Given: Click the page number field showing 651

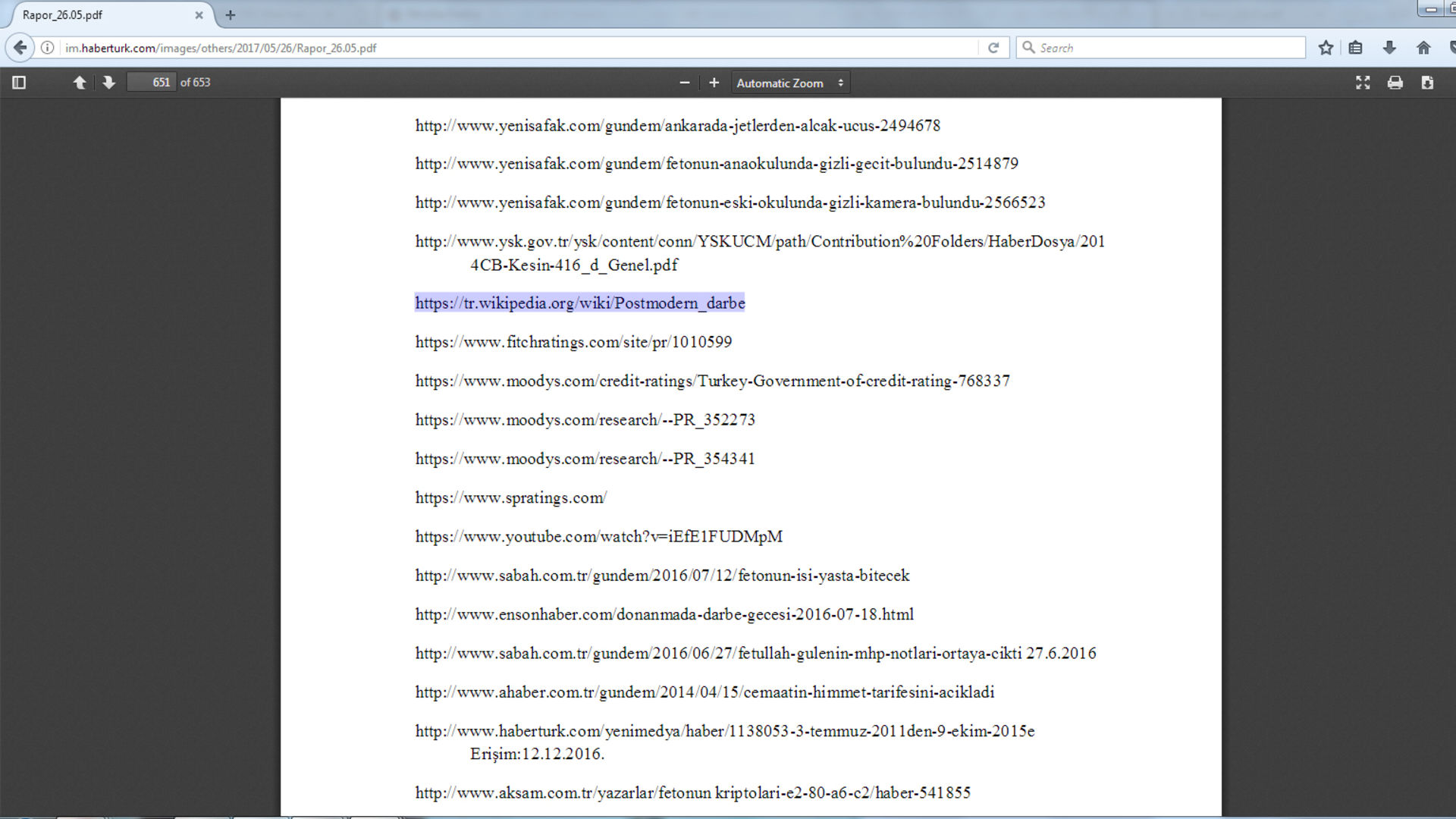Looking at the screenshot, I should [152, 83].
